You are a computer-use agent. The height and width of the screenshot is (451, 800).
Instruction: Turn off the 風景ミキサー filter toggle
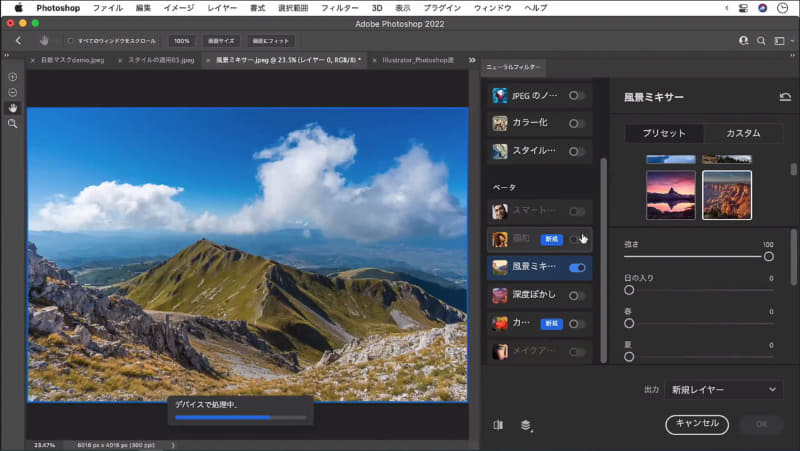[x=577, y=268]
